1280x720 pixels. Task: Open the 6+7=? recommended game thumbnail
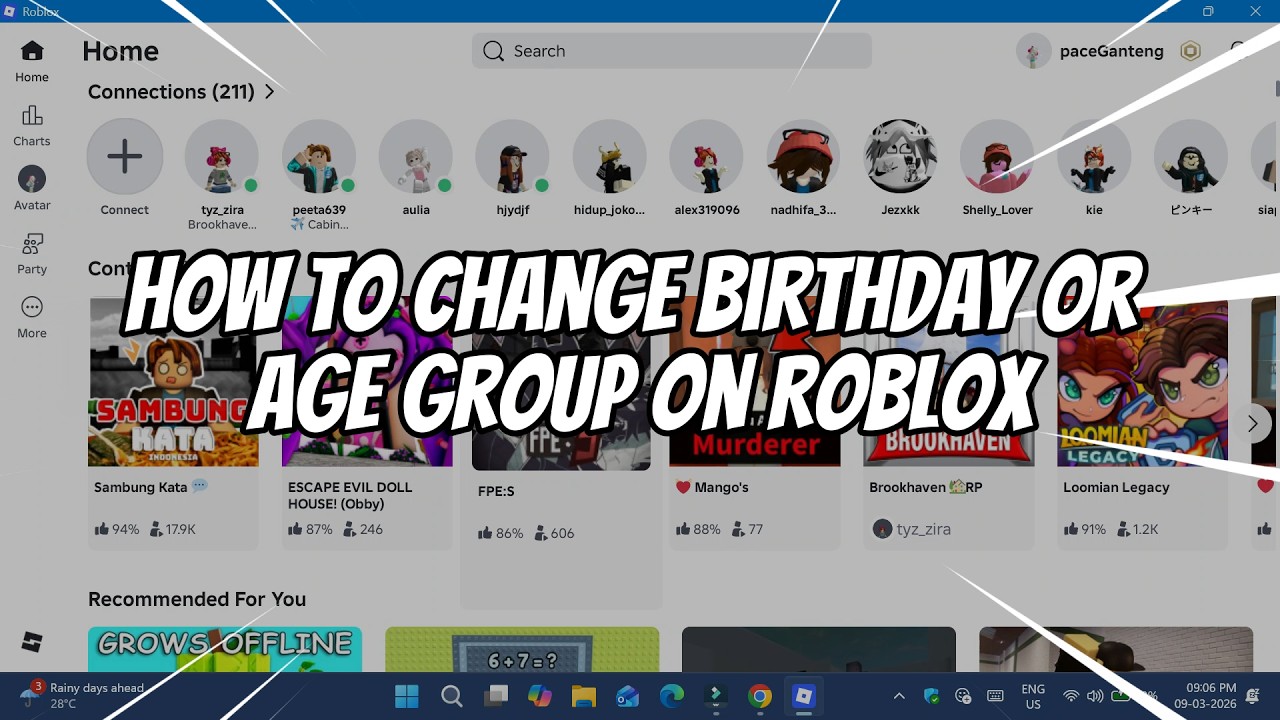pyautogui.click(x=522, y=649)
